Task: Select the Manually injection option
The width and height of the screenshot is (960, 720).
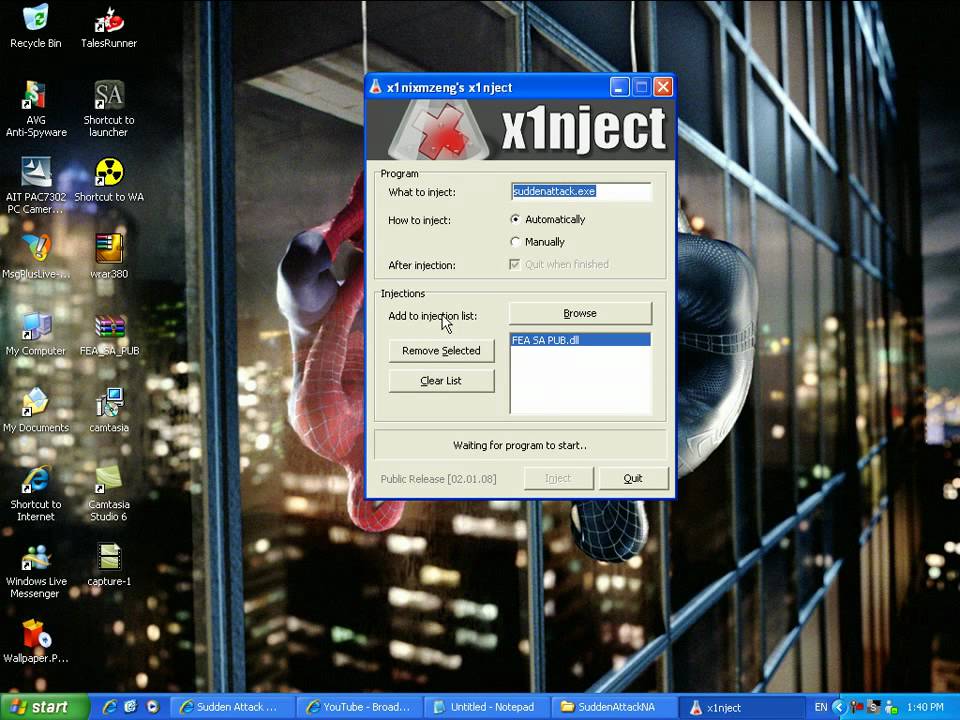Action: click(x=538, y=242)
